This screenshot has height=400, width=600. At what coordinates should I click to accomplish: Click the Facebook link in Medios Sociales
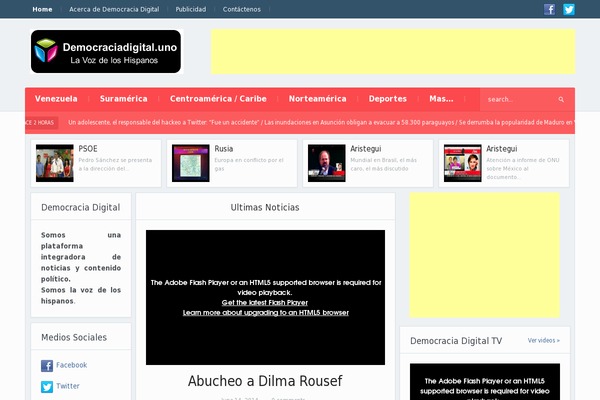click(x=72, y=365)
